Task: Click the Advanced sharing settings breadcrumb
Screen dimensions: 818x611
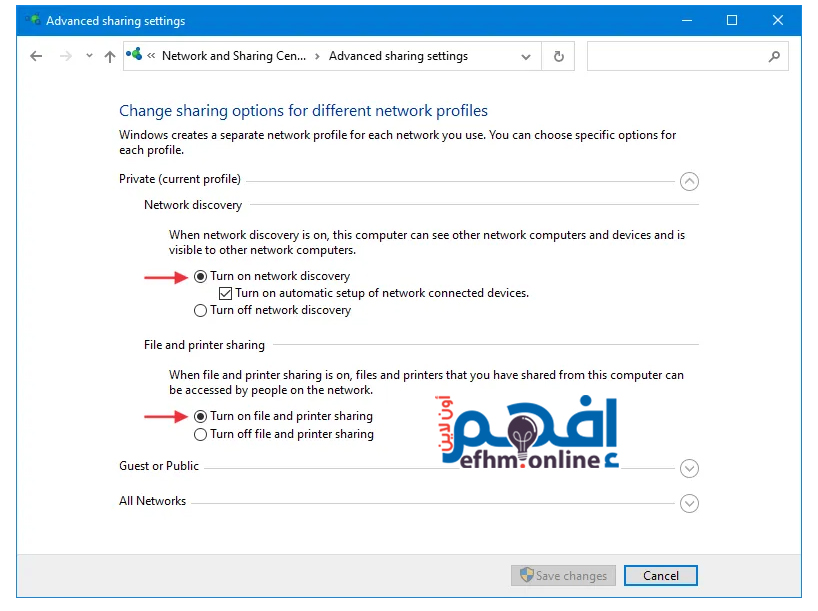Action: click(x=398, y=56)
